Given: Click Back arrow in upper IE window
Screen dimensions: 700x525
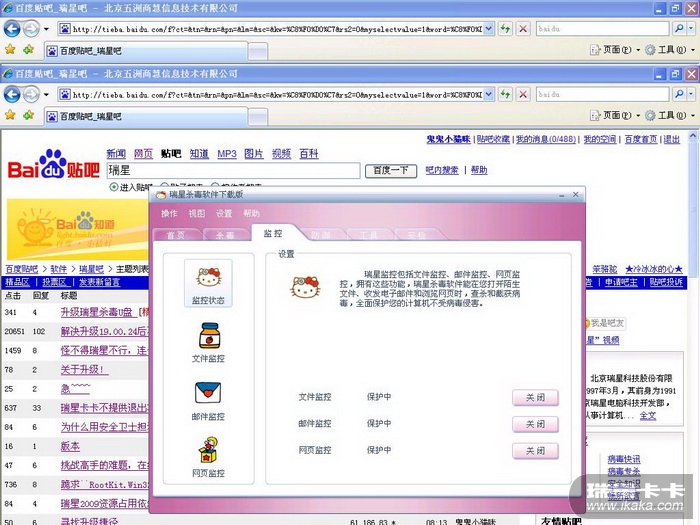Looking at the screenshot, I should coord(12,29).
